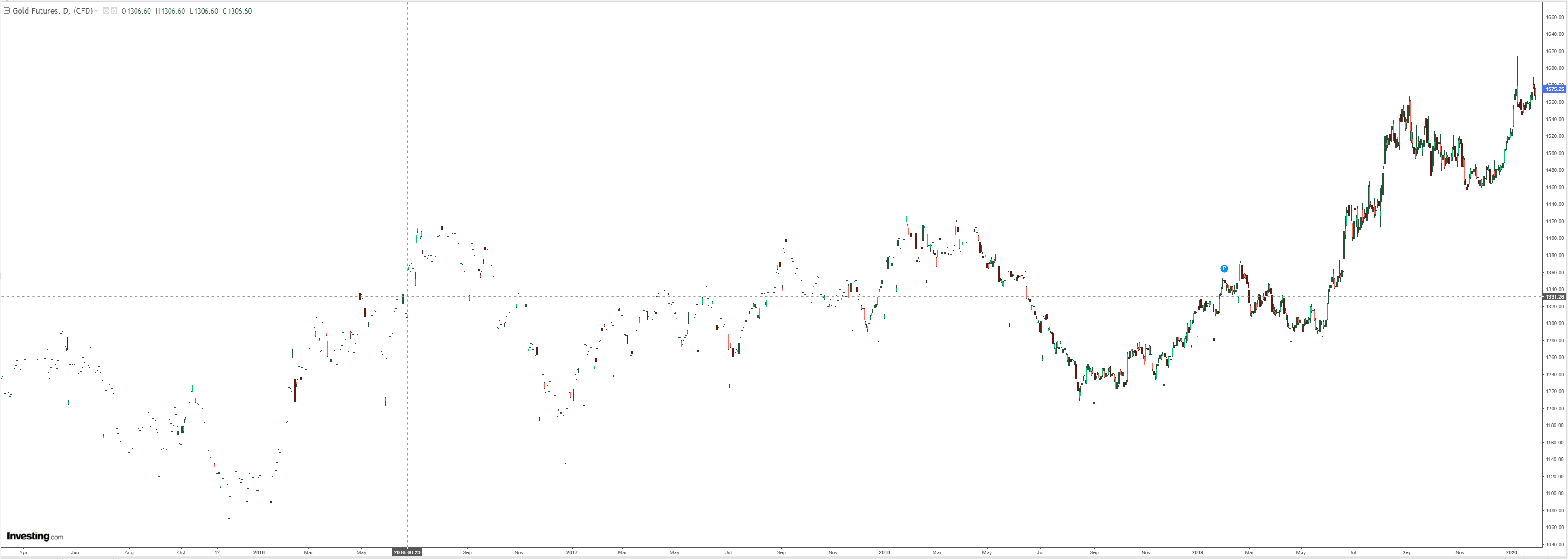Click the blue P marker on chart

point(1224,268)
